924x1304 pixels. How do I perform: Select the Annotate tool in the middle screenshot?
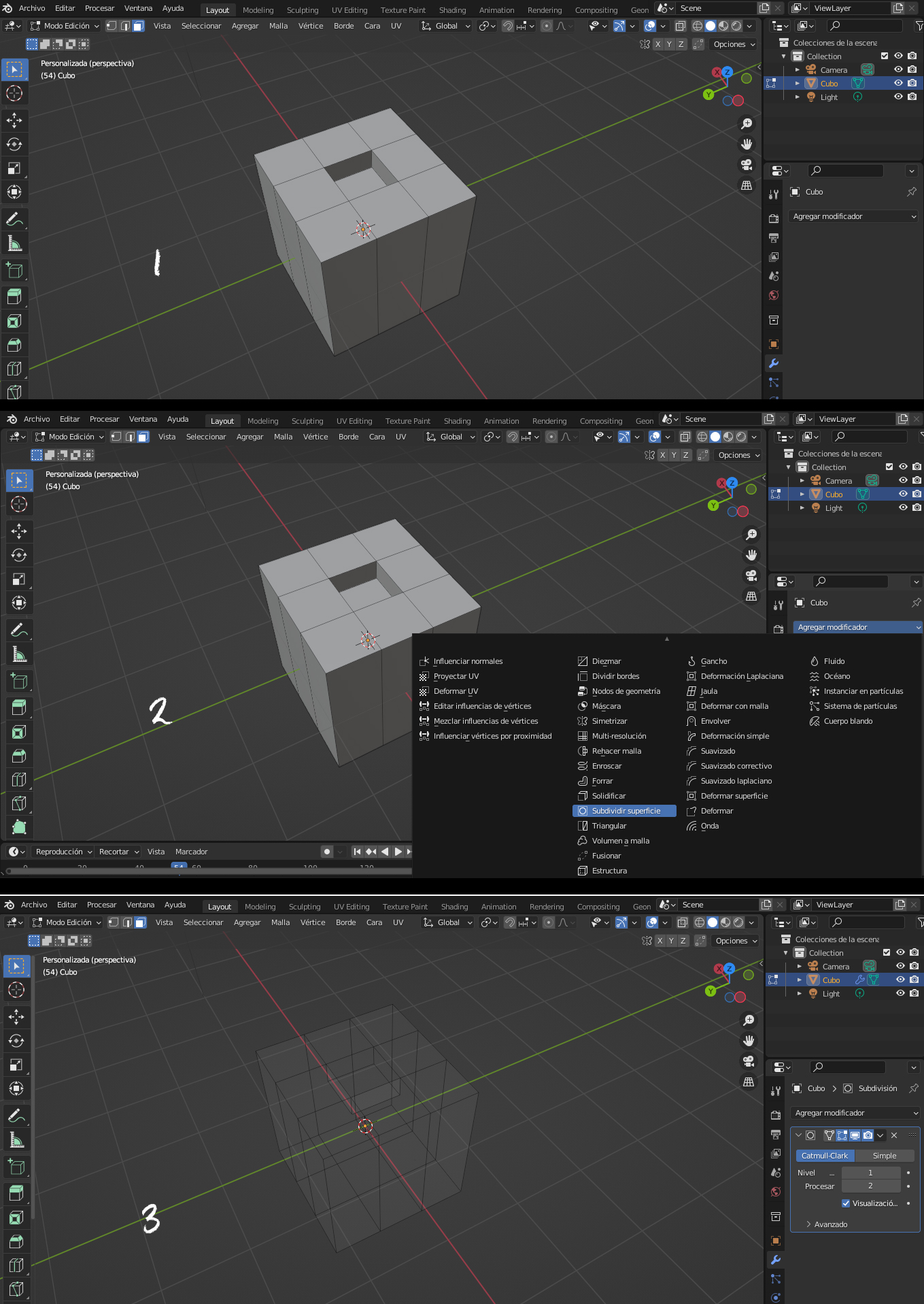point(19,630)
